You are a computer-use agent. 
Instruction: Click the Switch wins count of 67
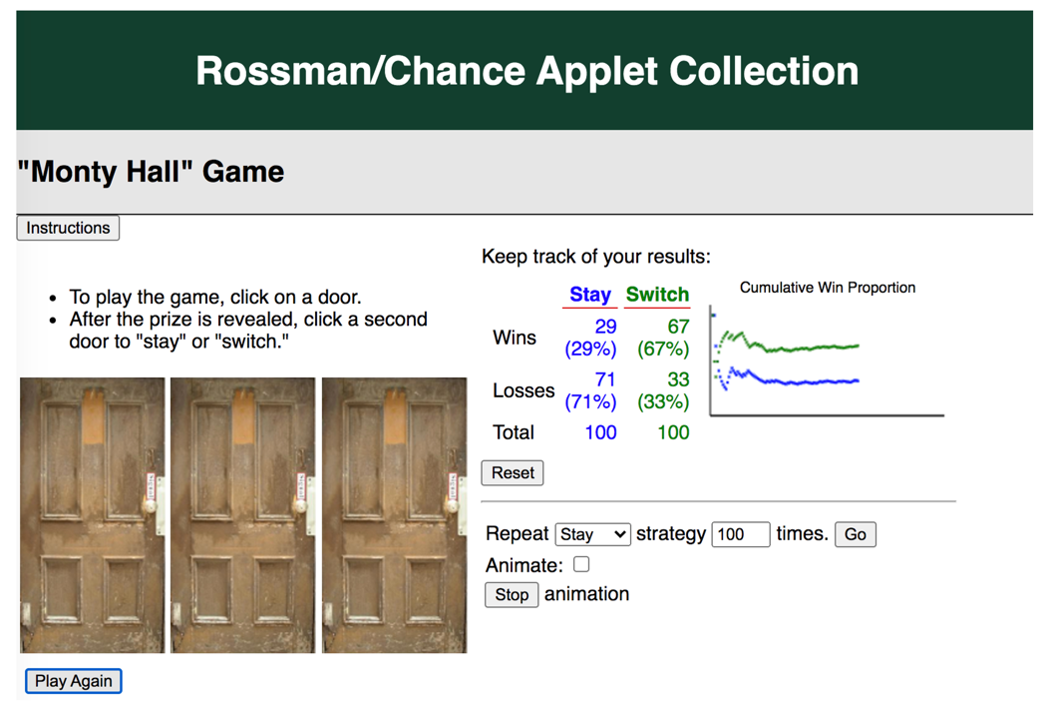point(678,327)
